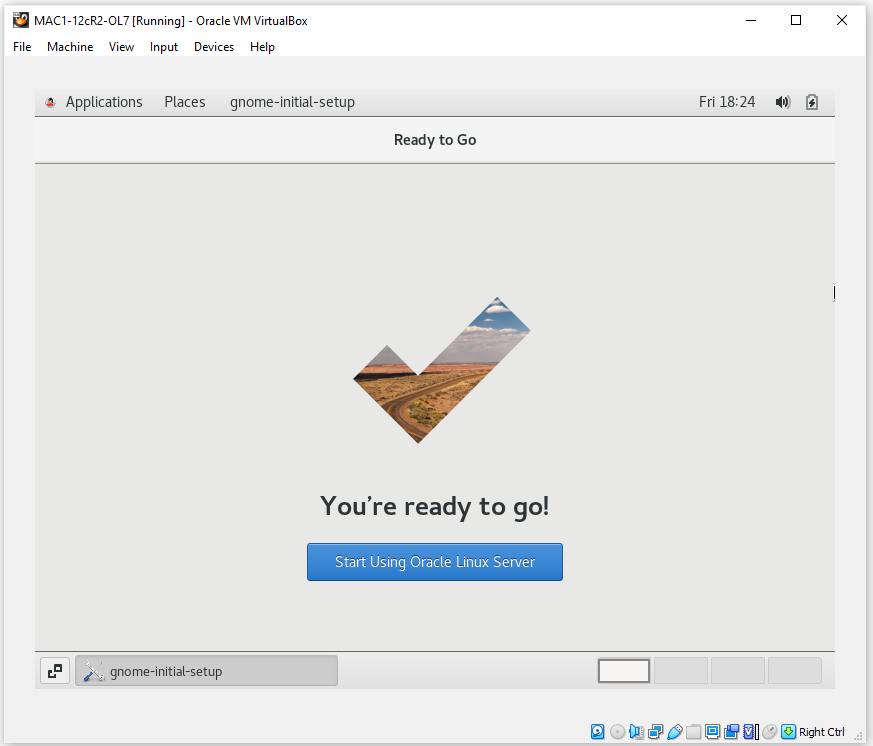
Task: Click Start Using Oracle Linux Server
Action: pyautogui.click(x=435, y=562)
